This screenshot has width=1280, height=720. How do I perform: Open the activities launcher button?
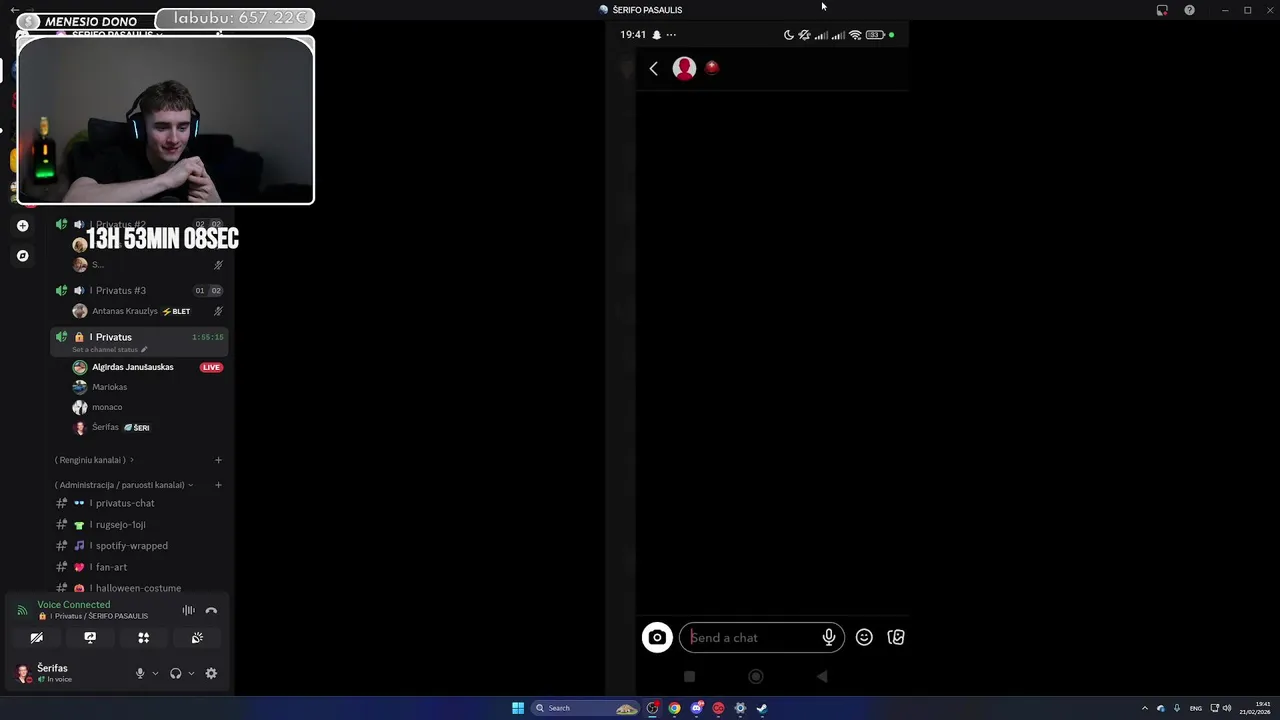click(143, 638)
